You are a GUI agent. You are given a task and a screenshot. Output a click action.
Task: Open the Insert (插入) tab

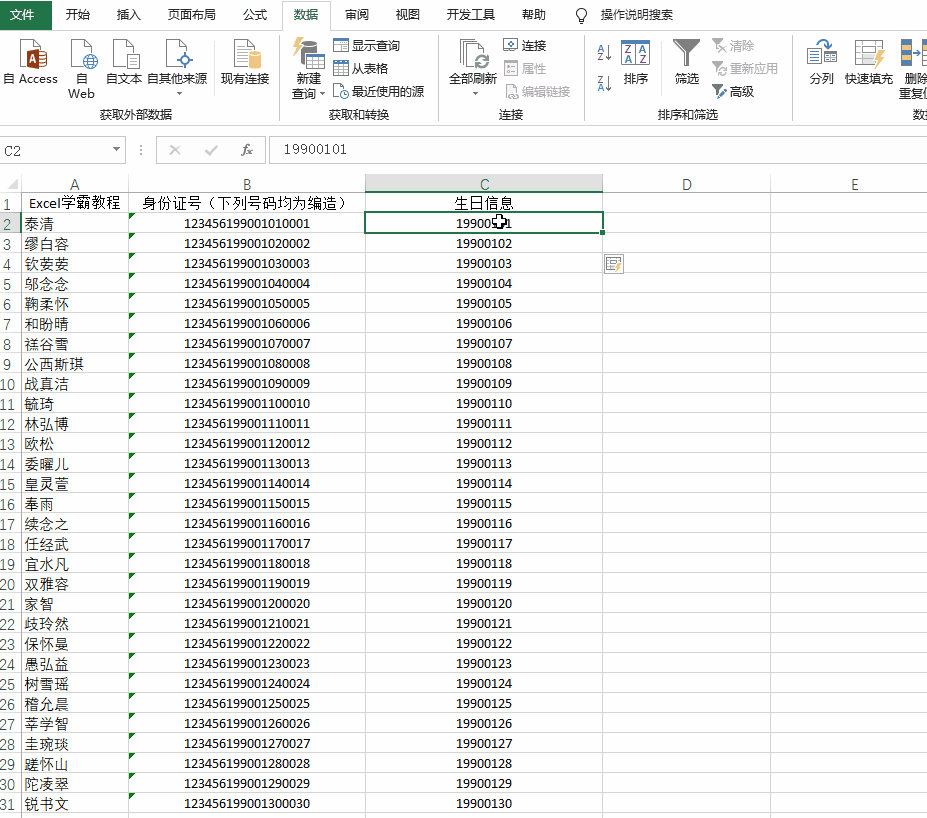point(128,15)
